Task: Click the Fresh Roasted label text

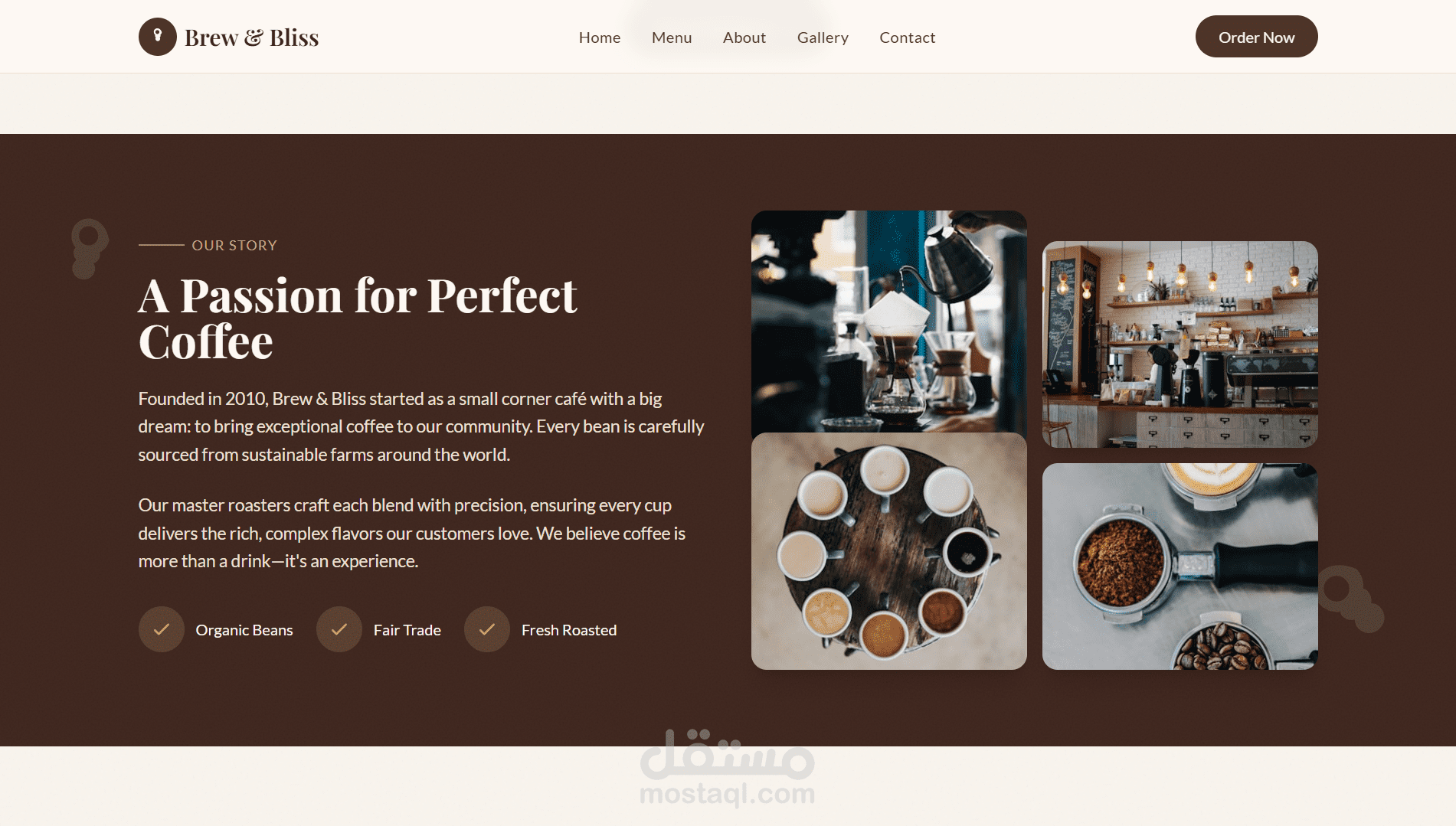Action: click(x=569, y=630)
